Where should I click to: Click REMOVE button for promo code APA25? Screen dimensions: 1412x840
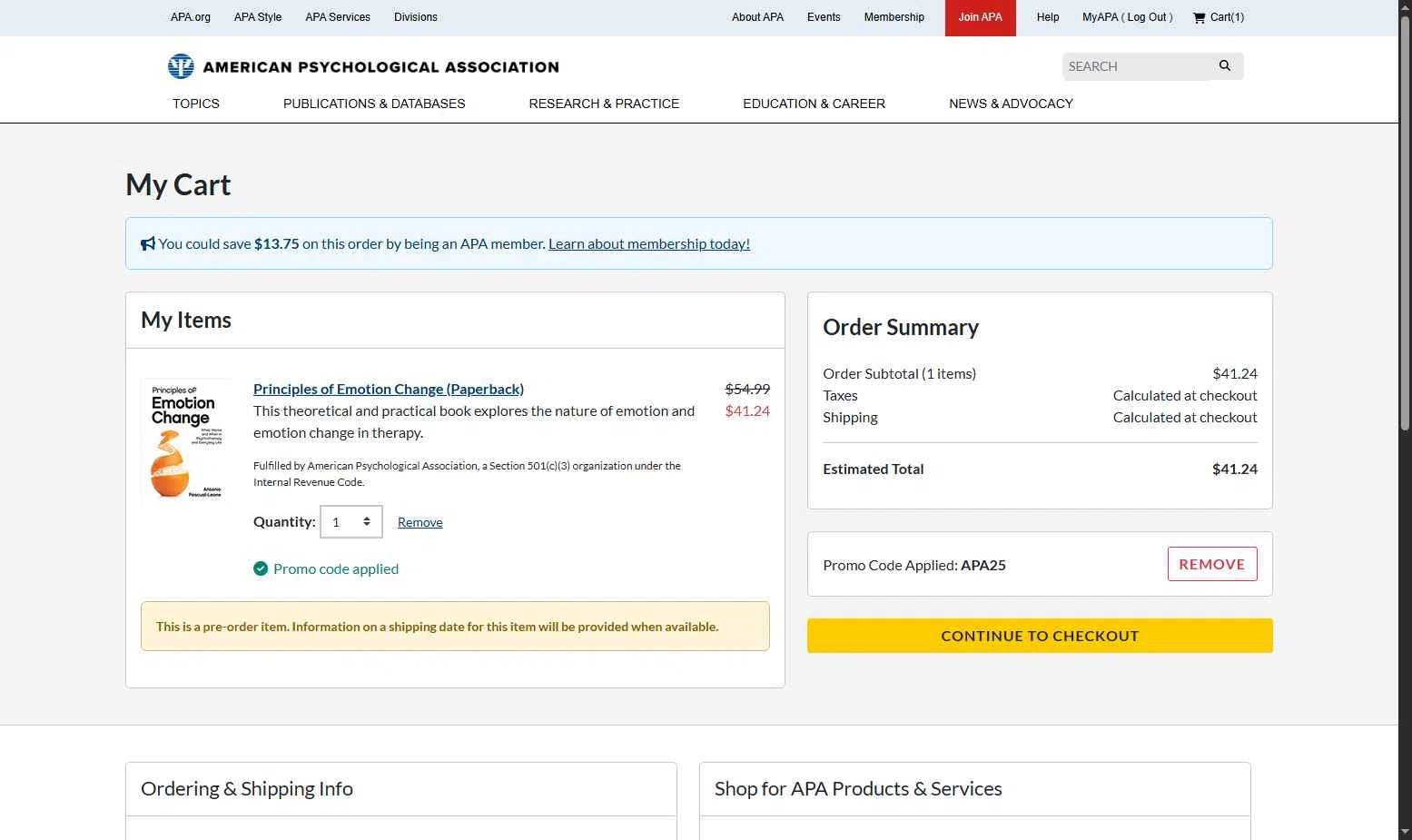click(x=1212, y=564)
